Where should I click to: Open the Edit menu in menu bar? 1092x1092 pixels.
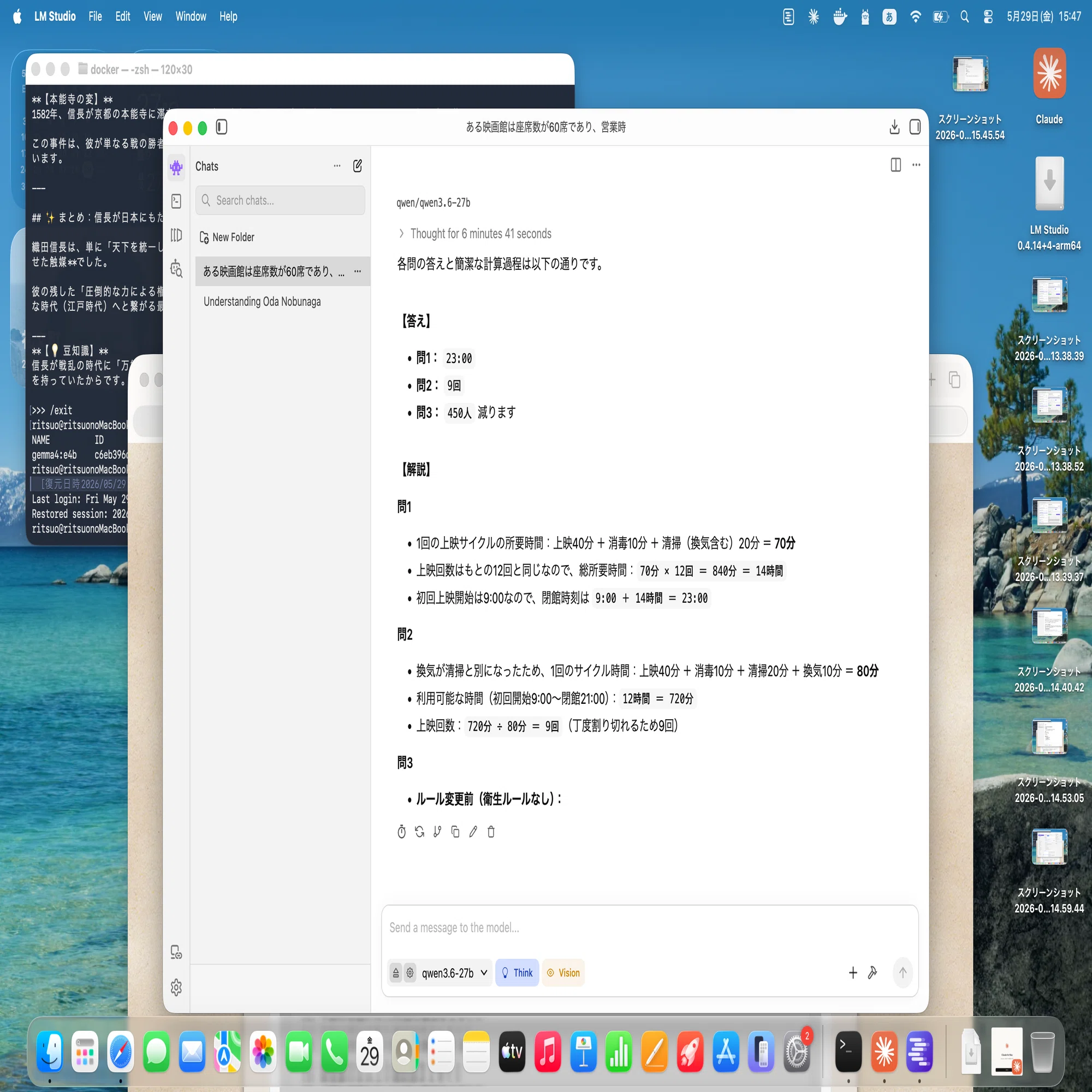pyautogui.click(x=123, y=16)
